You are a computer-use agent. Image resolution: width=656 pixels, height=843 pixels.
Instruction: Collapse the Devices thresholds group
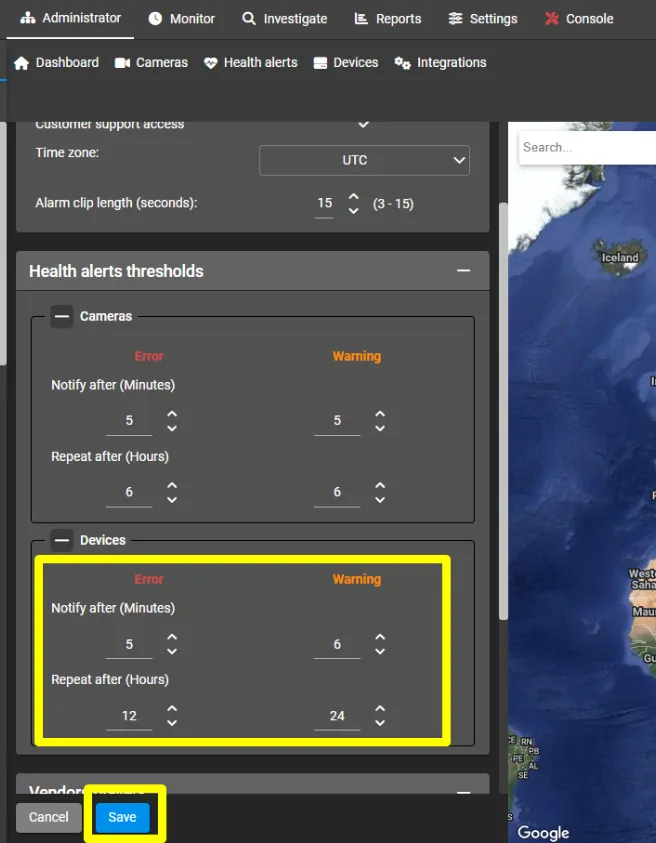coord(62,540)
